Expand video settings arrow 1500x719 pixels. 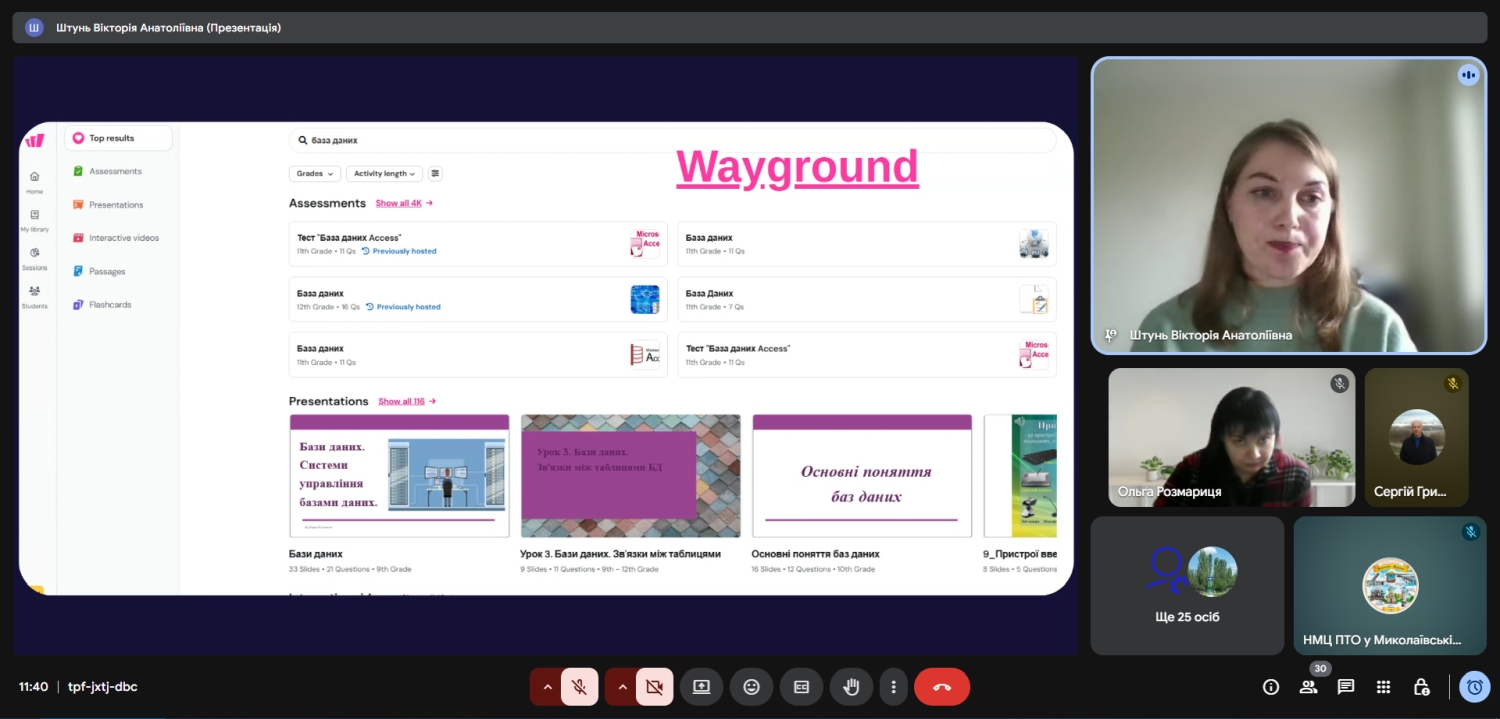point(622,687)
